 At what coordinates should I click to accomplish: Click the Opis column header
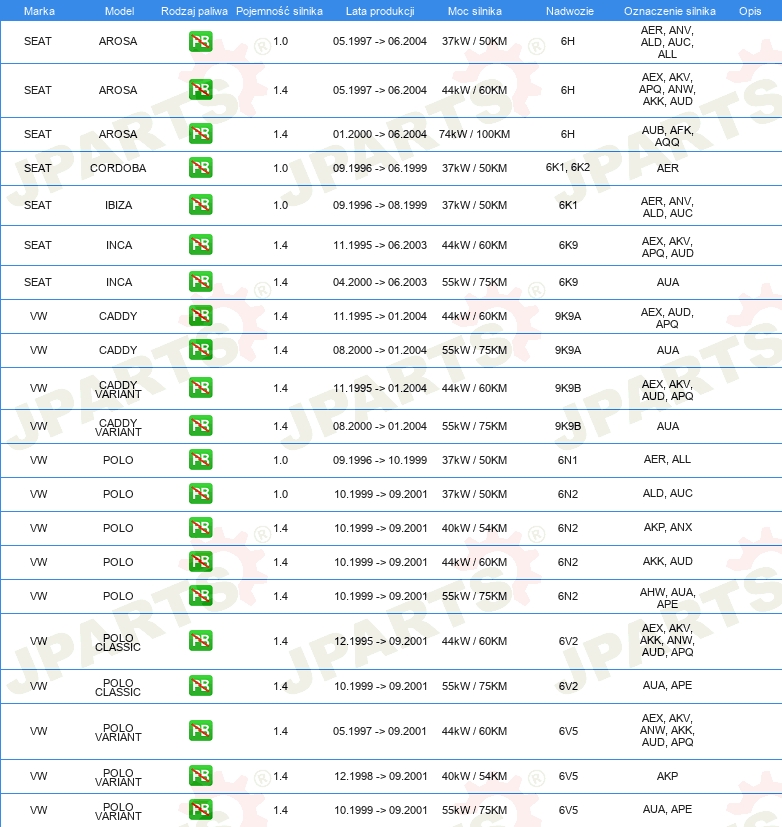click(x=750, y=11)
